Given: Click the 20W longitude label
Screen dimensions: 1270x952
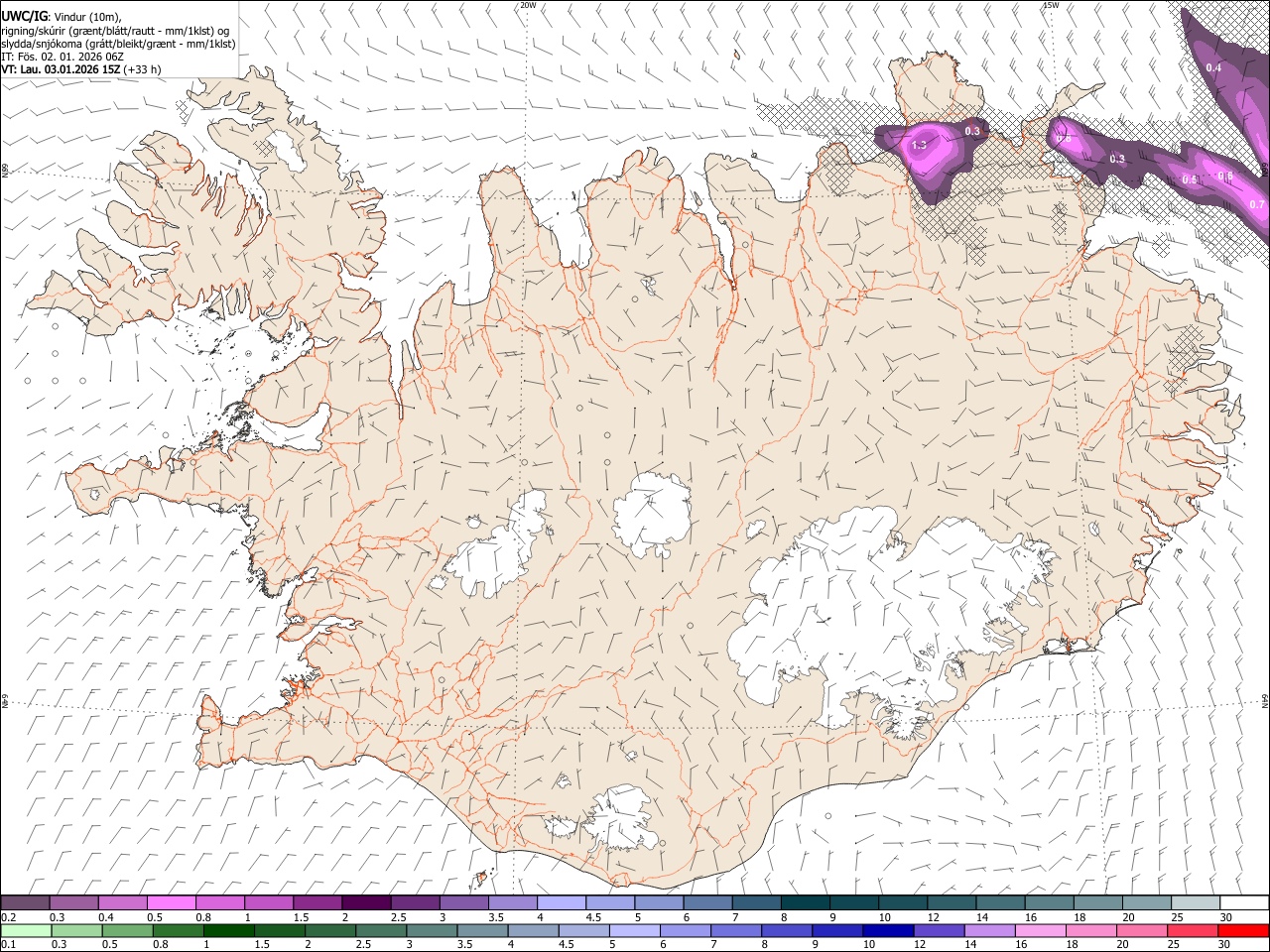Looking at the screenshot, I should (529, 5).
